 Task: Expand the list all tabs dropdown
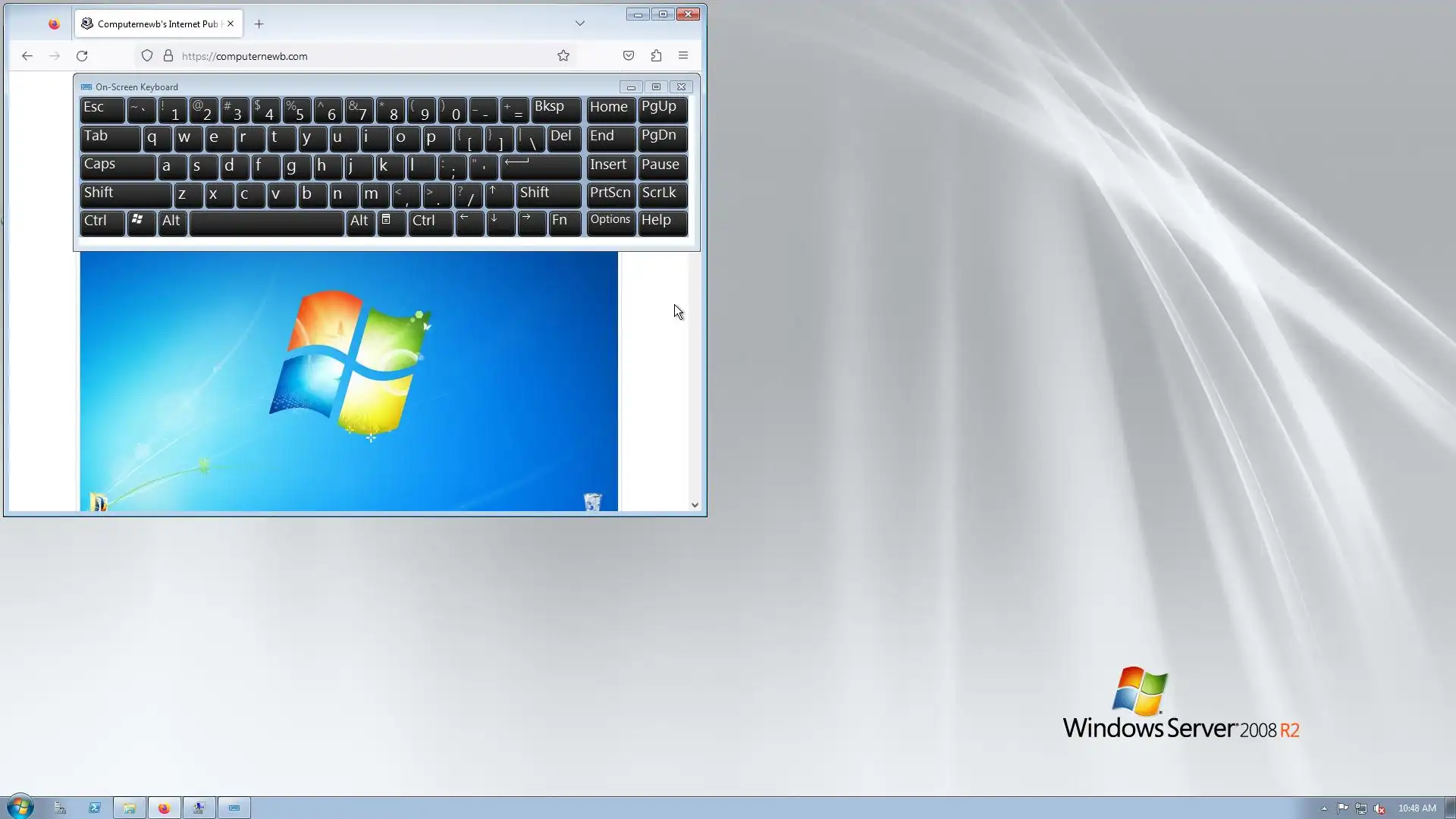click(x=580, y=24)
